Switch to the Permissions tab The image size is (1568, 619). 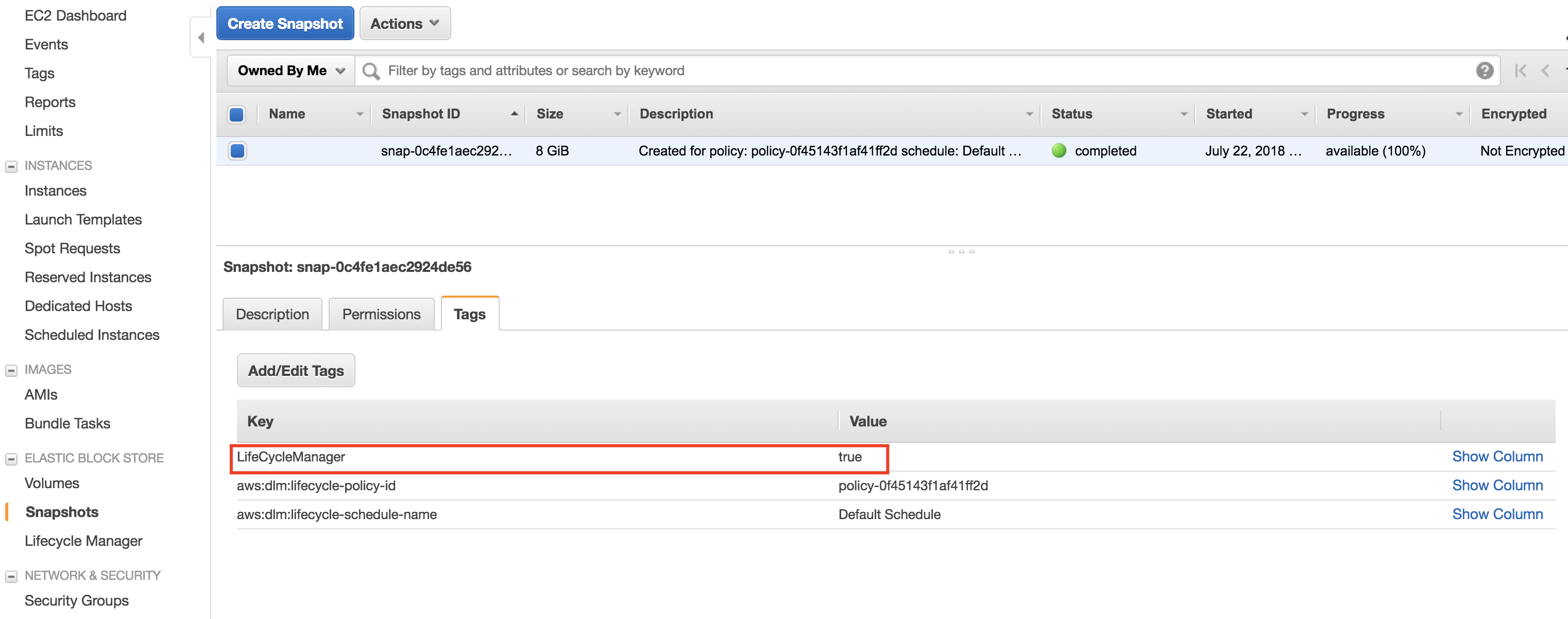(381, 314)
